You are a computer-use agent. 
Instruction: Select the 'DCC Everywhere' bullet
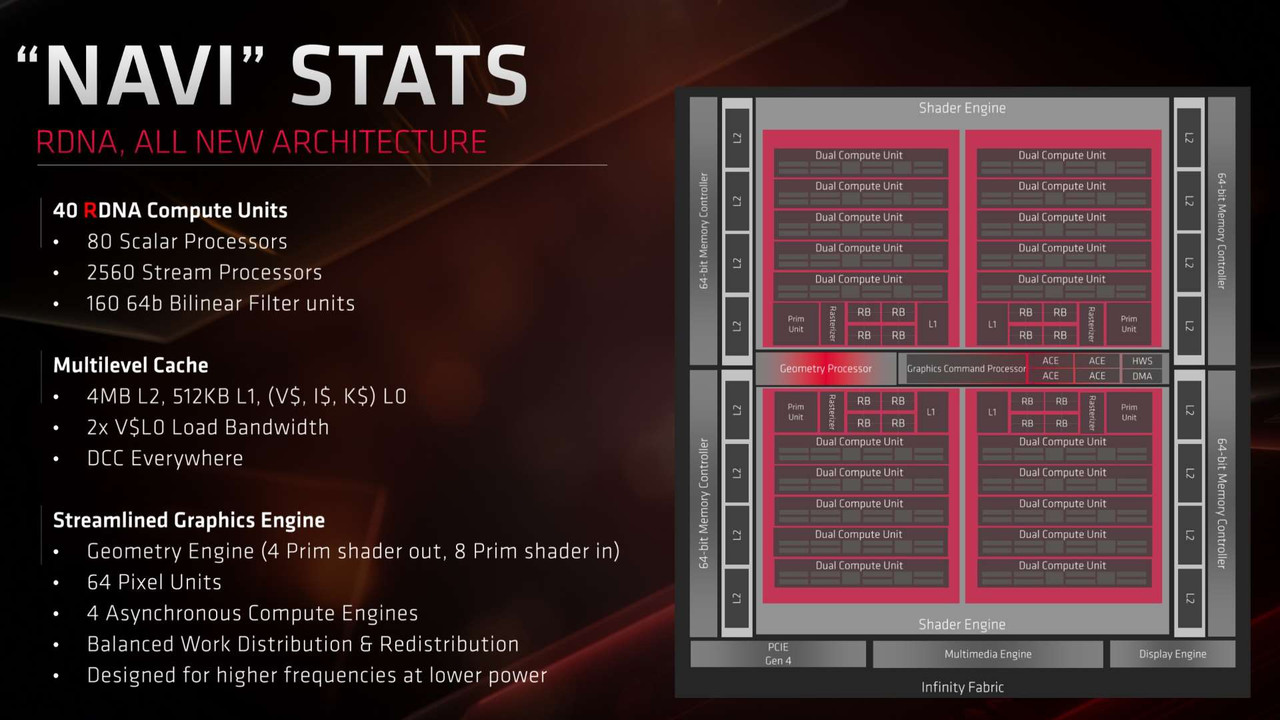click(165, 458)
